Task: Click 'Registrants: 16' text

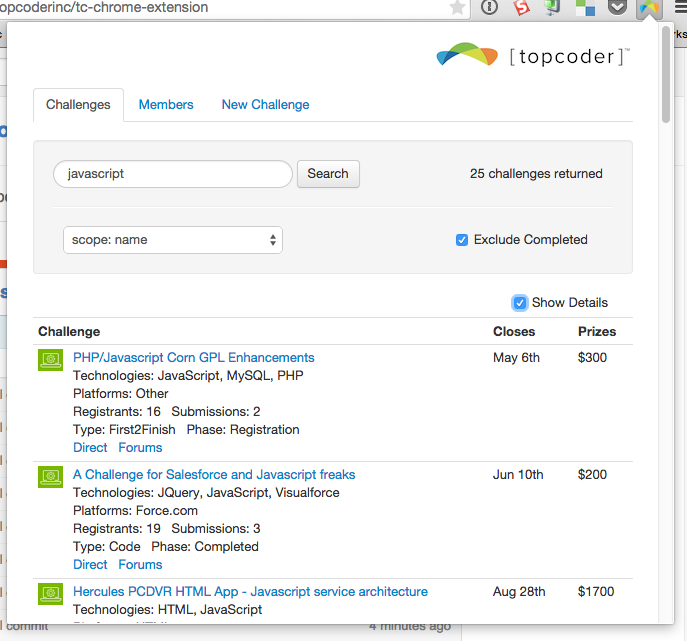Action: pos(117,411)
